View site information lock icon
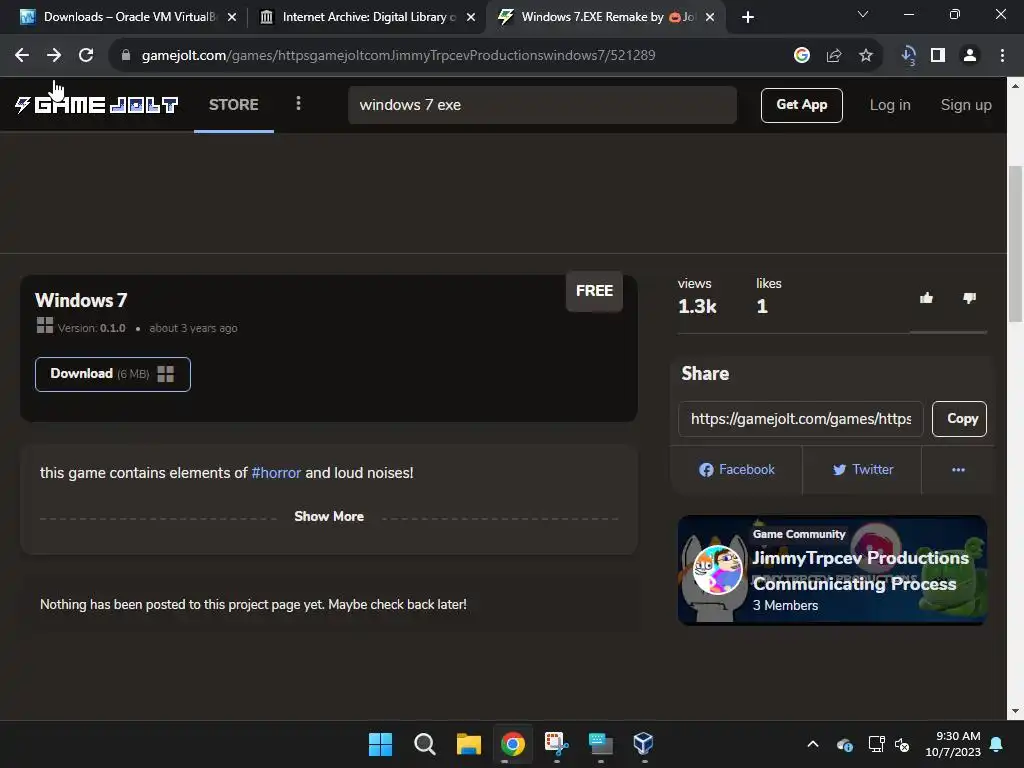 pos(126,56)
